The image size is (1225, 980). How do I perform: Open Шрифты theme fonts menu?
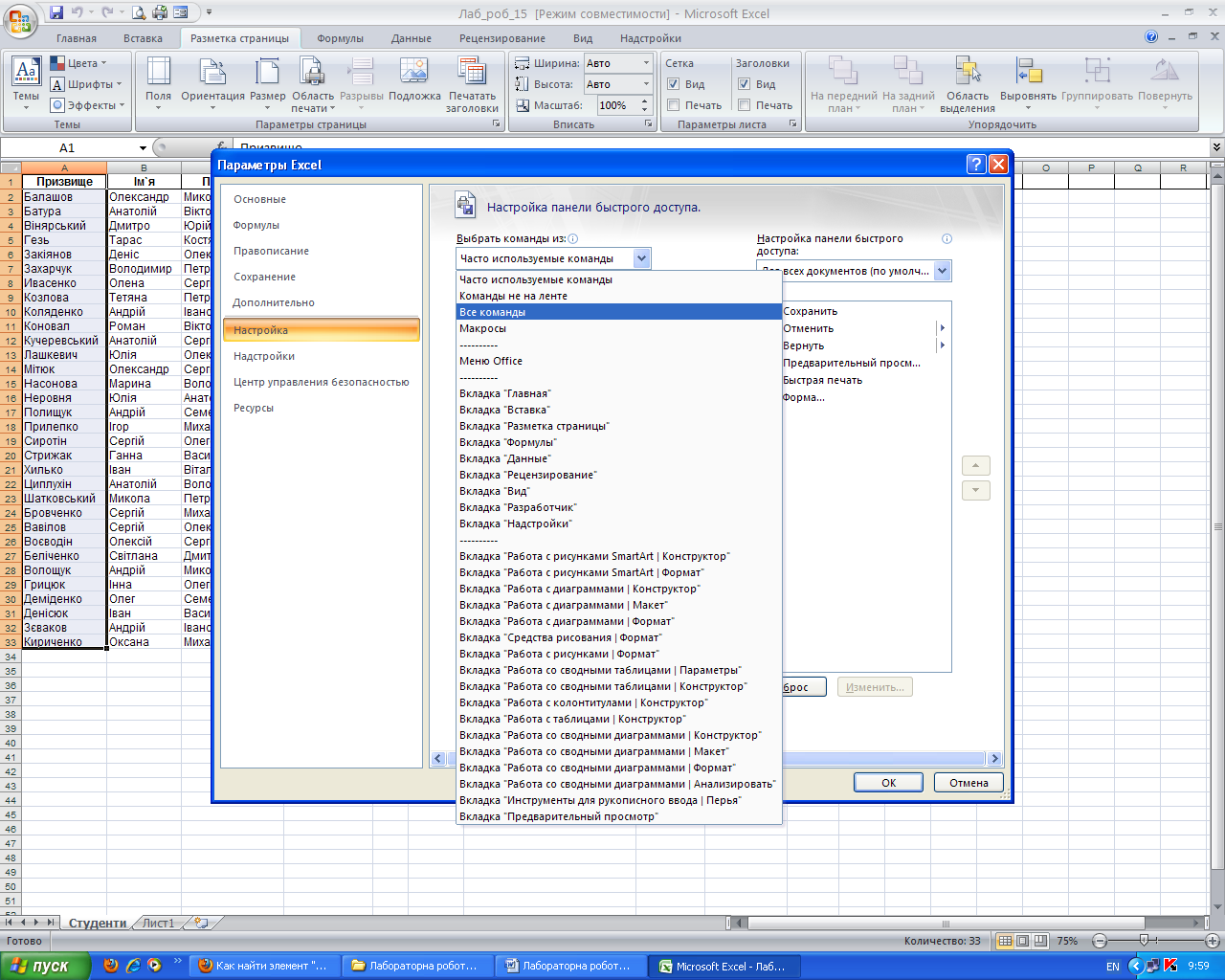pos(87,84)
